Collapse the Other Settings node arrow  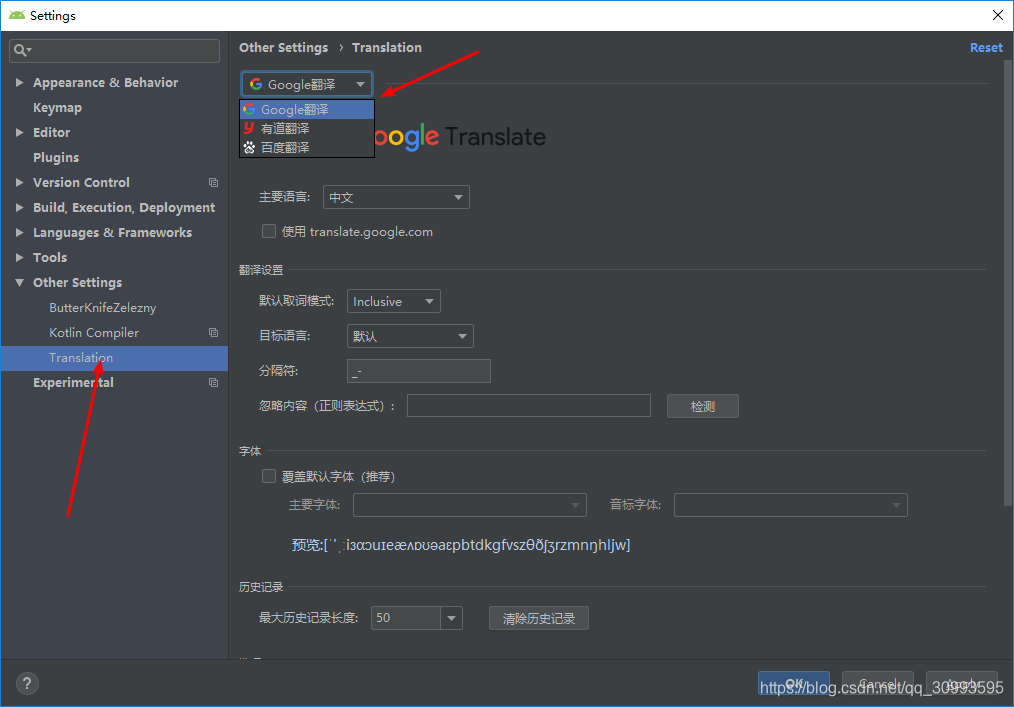pos(19,283)
